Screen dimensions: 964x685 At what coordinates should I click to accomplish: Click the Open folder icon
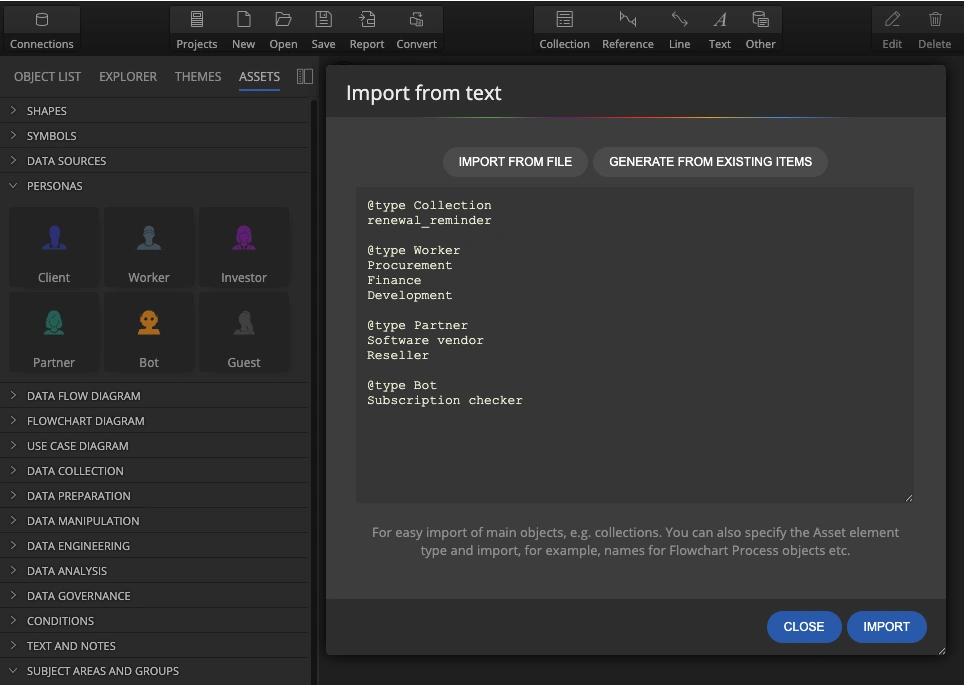[283, 20]
